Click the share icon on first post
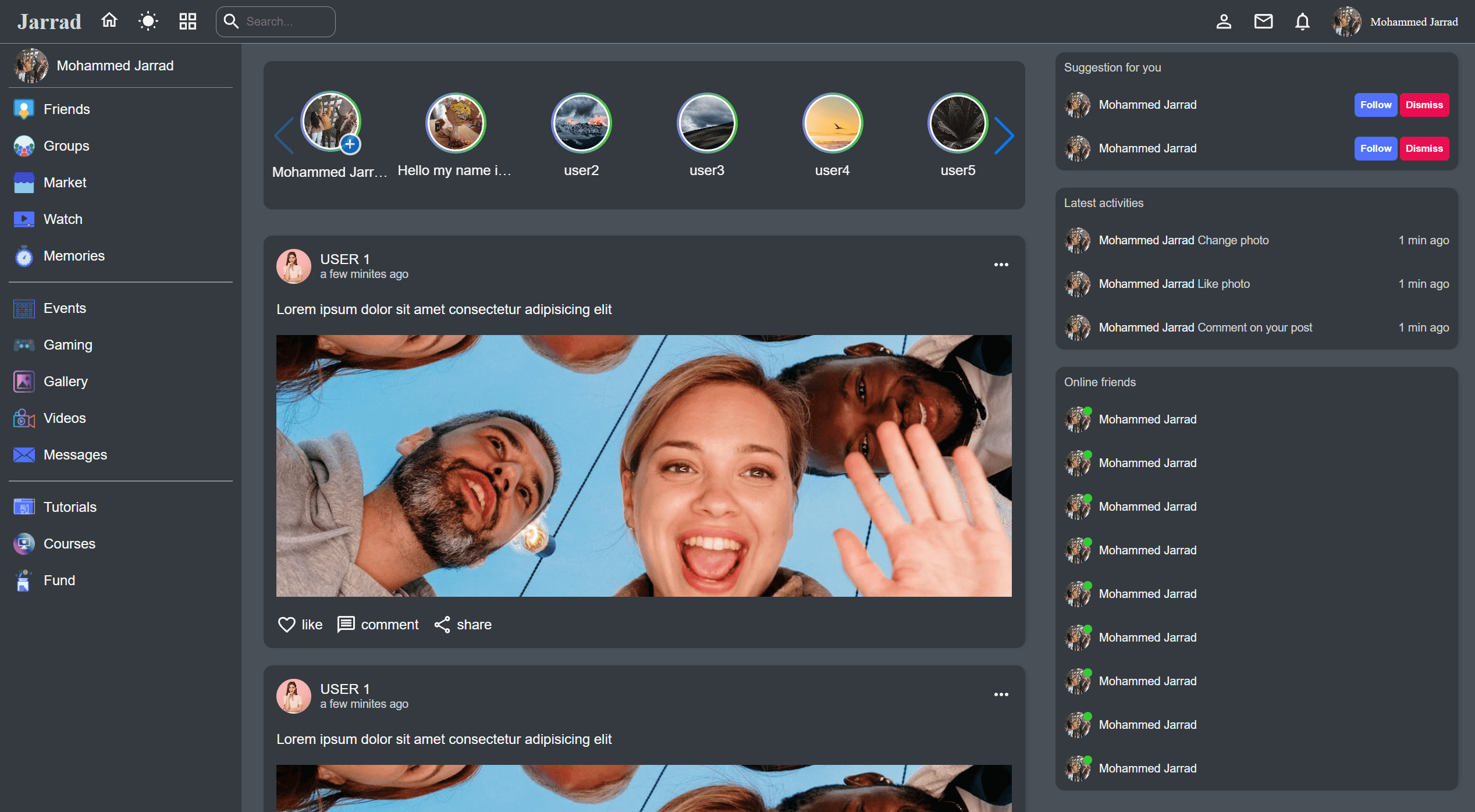1475x812 pixels. 442,625
